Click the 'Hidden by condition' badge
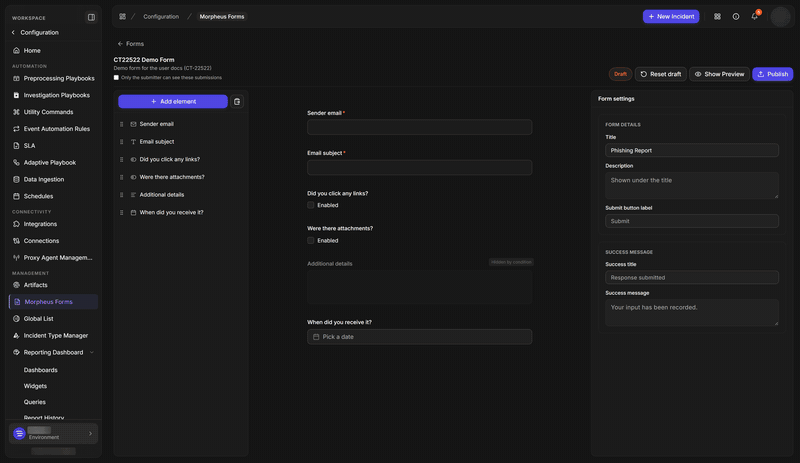This screenshot has height=463, width=800. point(511,262)
